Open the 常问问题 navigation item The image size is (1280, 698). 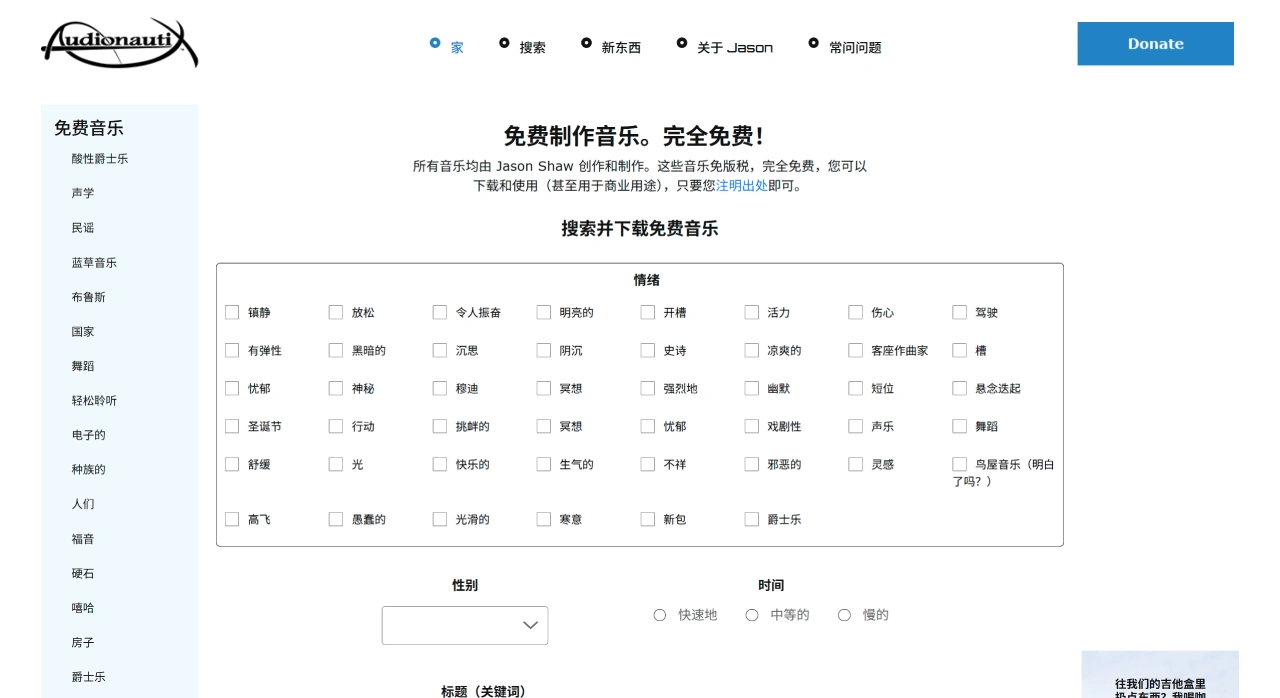855,48
